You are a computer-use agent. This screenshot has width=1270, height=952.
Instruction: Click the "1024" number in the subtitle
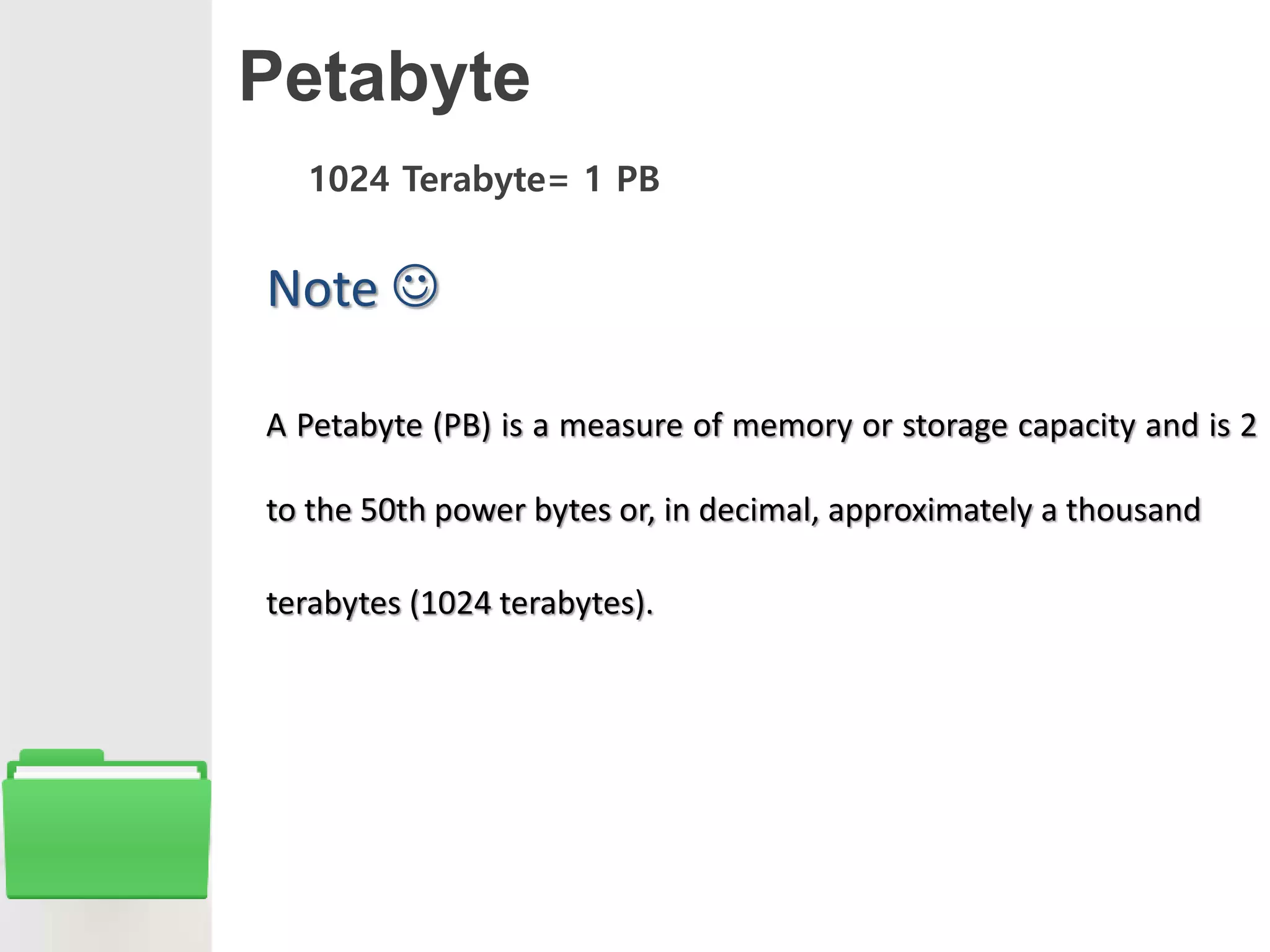[x=349, y=179]
